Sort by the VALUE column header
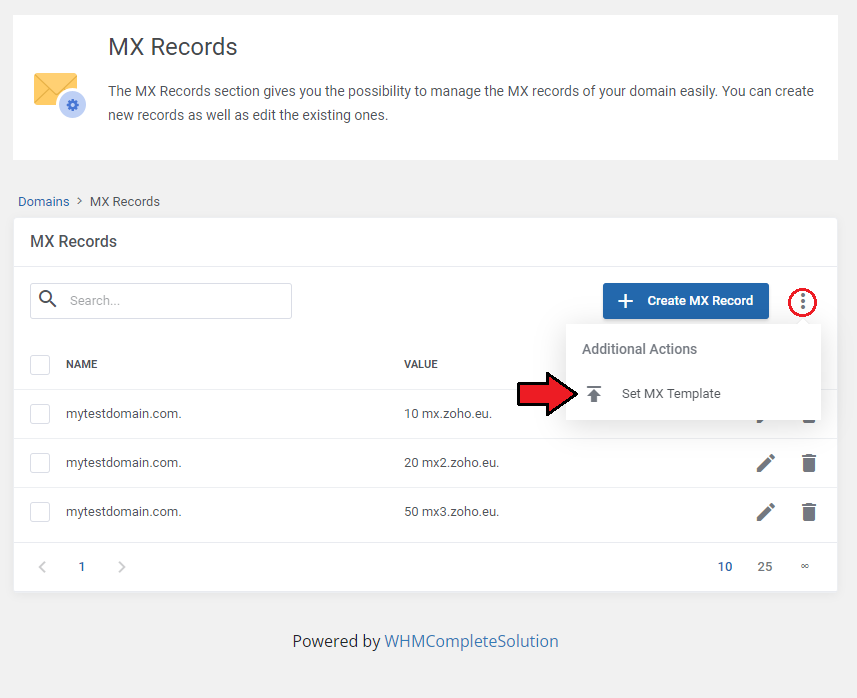This screenshot has width=857, height=698. (x=420, y=364)
